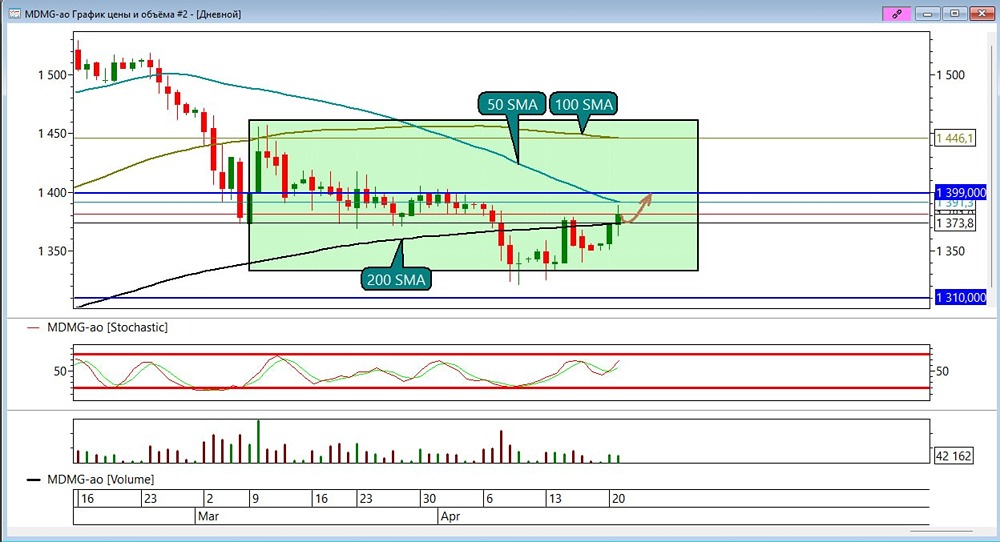The width and height of the screenshot is (1000, 542).
Task: Click the 1 391,3 price value label
Action: click(955, 203)
